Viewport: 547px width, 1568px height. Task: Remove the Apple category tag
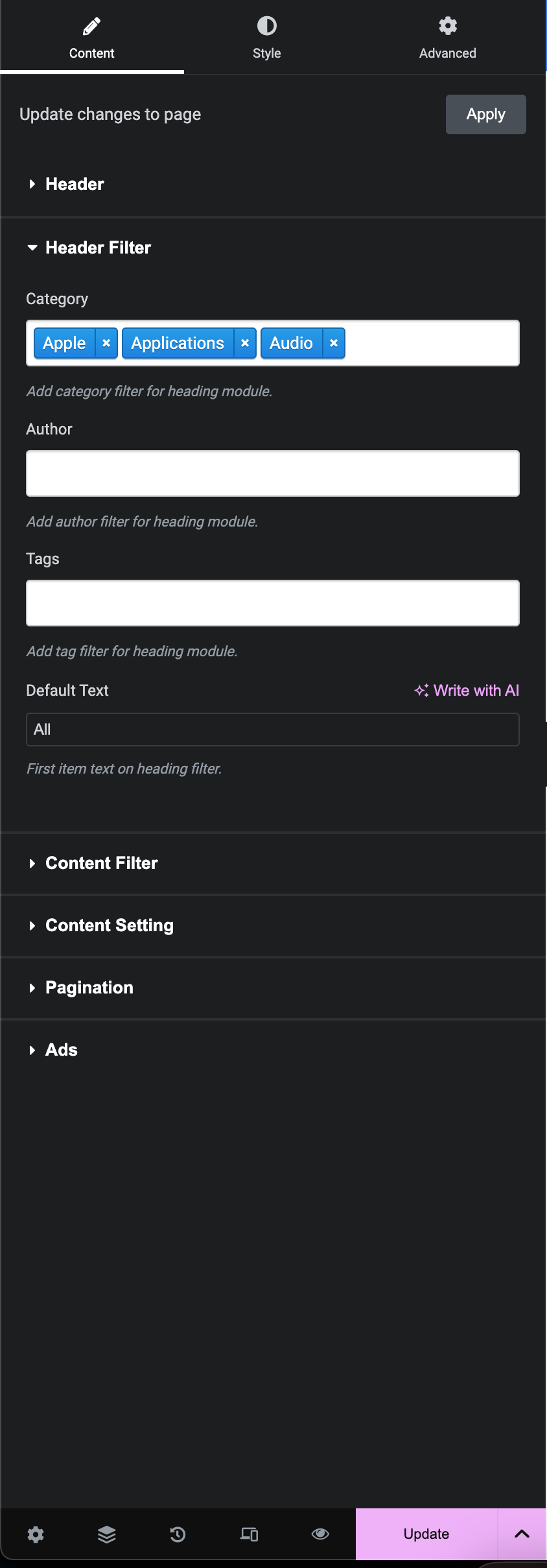point(106,343)
